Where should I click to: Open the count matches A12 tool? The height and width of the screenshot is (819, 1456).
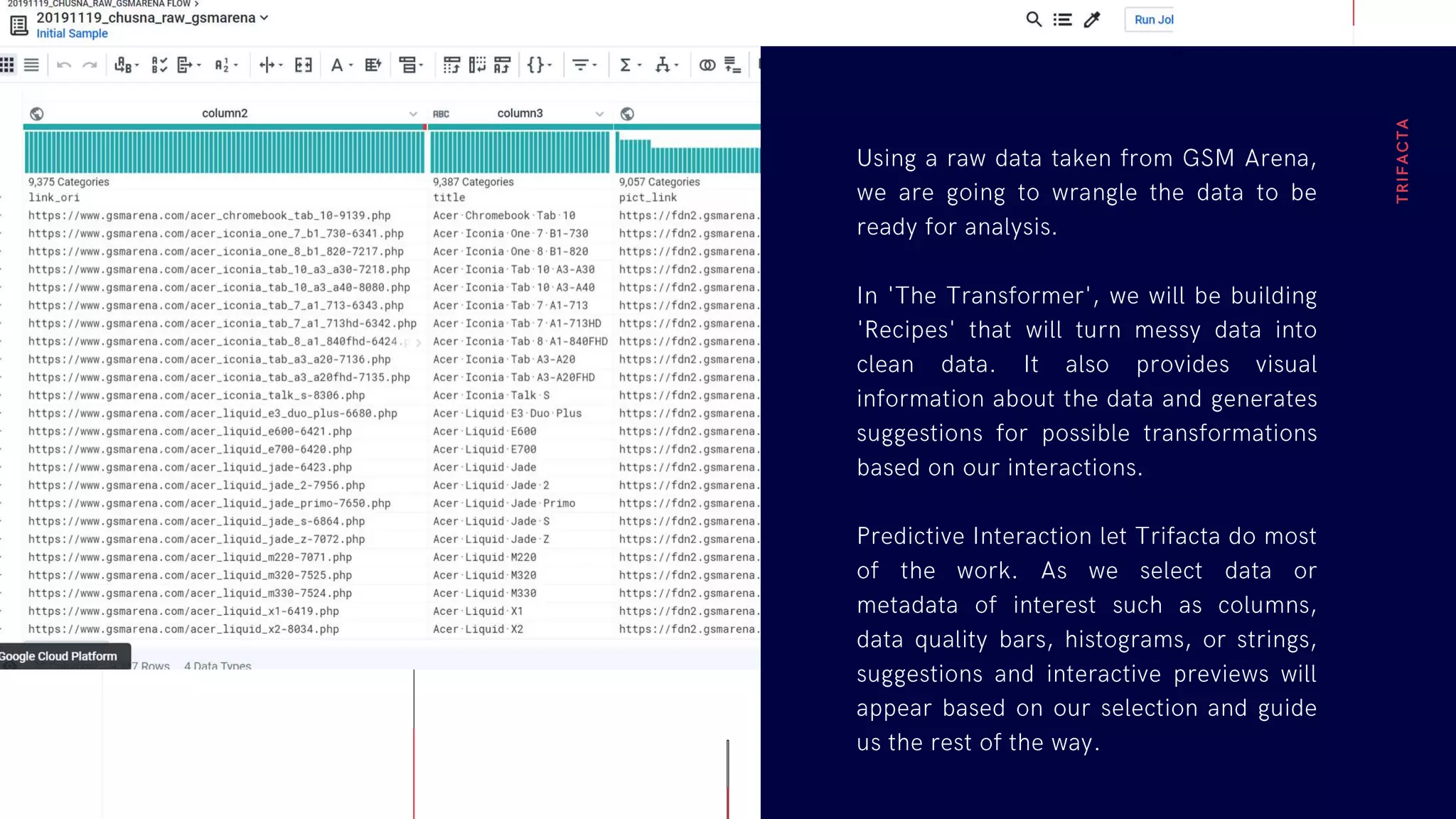coord(222,65)
